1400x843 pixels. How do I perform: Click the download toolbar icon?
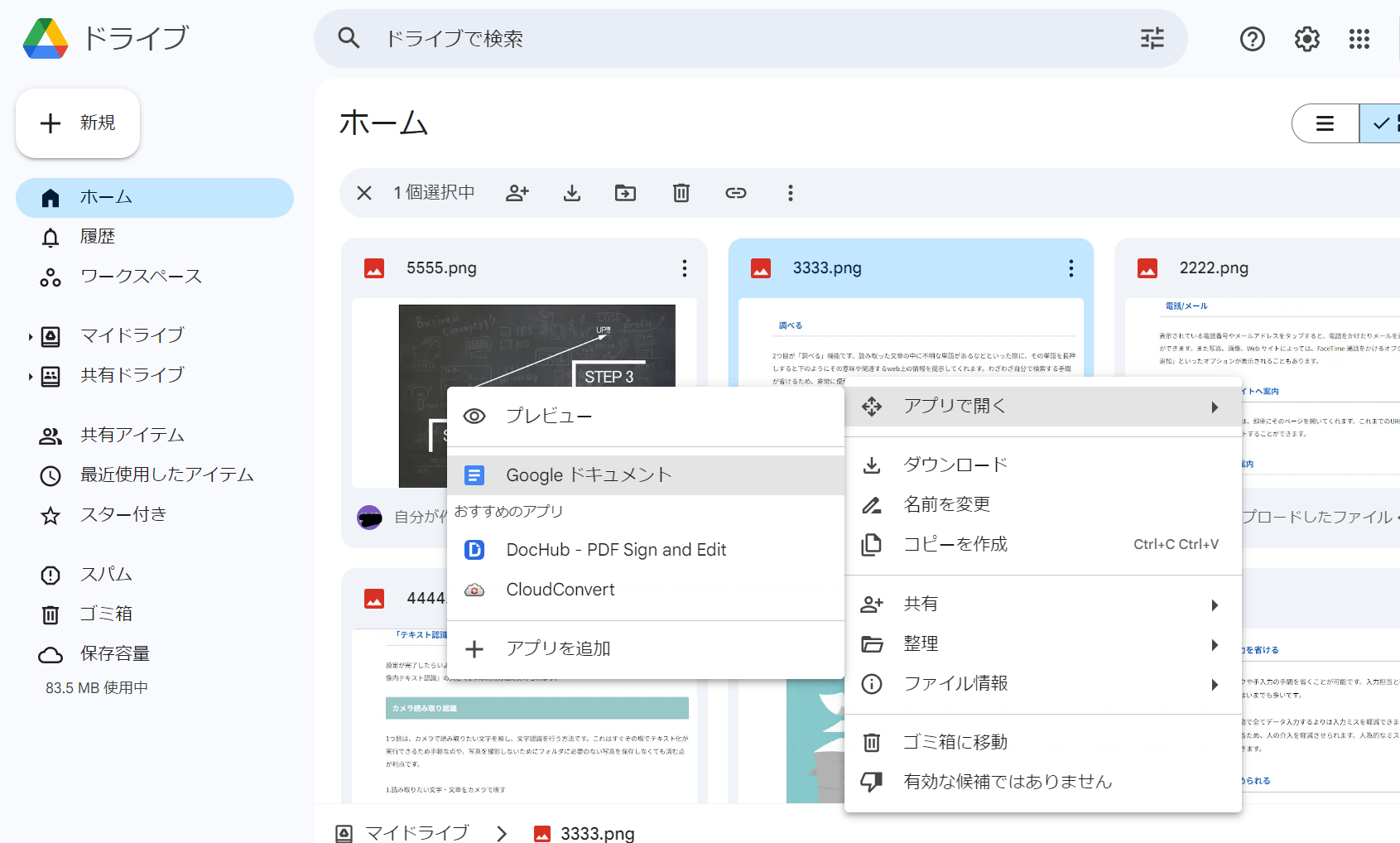[x=572, y=193]
